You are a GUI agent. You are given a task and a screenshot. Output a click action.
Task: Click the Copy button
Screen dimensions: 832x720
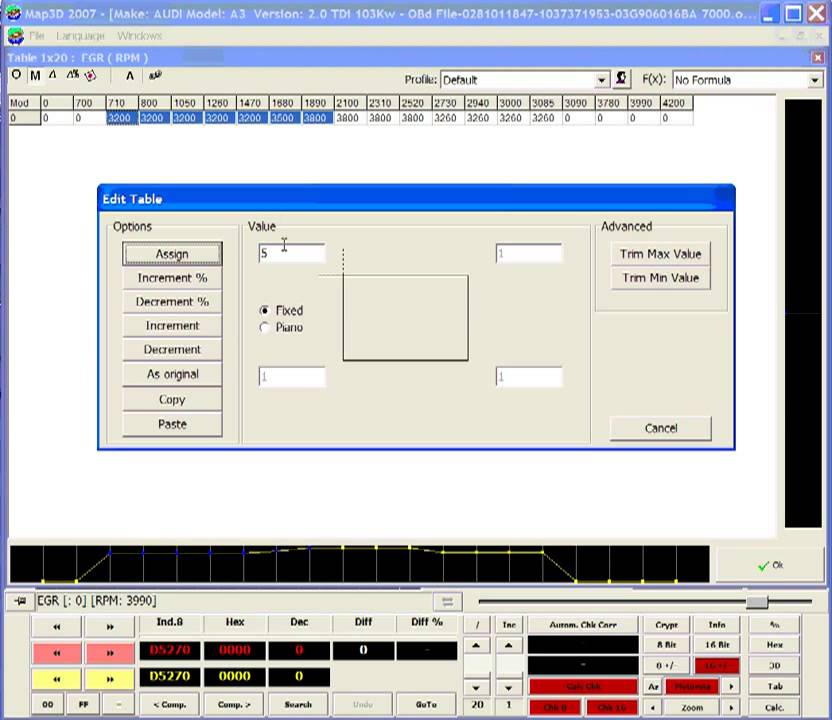pos(172,400)
